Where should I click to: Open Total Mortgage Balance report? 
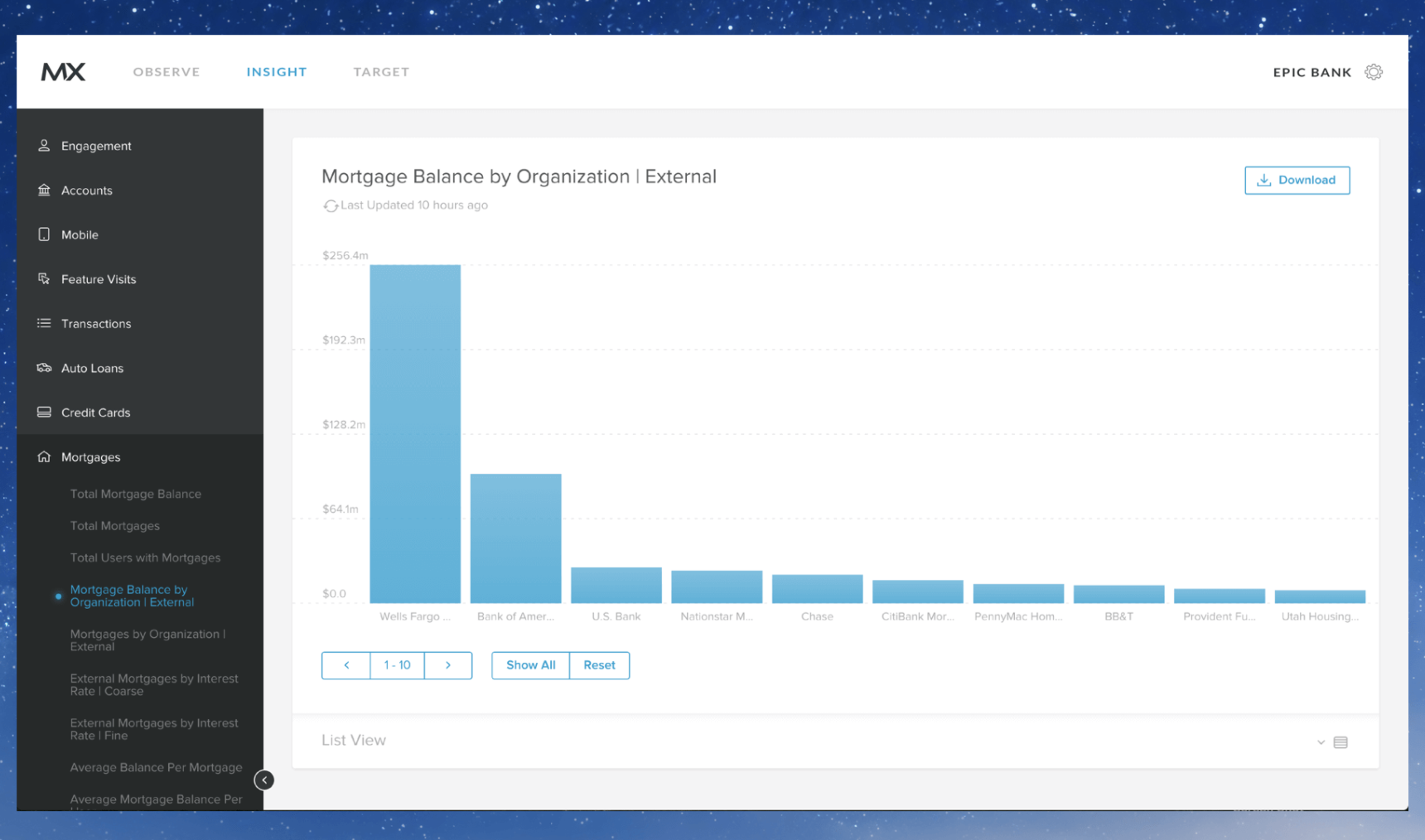tap(136, 494)
